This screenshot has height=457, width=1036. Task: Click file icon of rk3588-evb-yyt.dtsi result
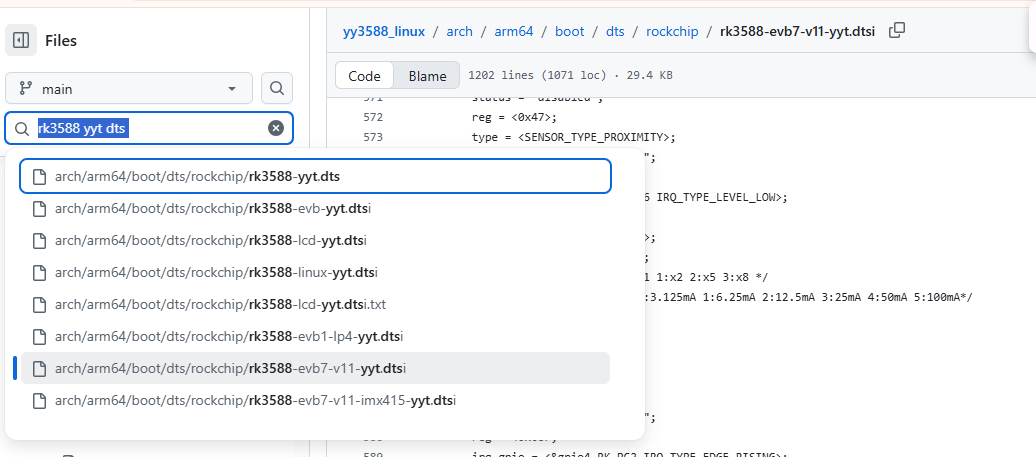[40, 208]
